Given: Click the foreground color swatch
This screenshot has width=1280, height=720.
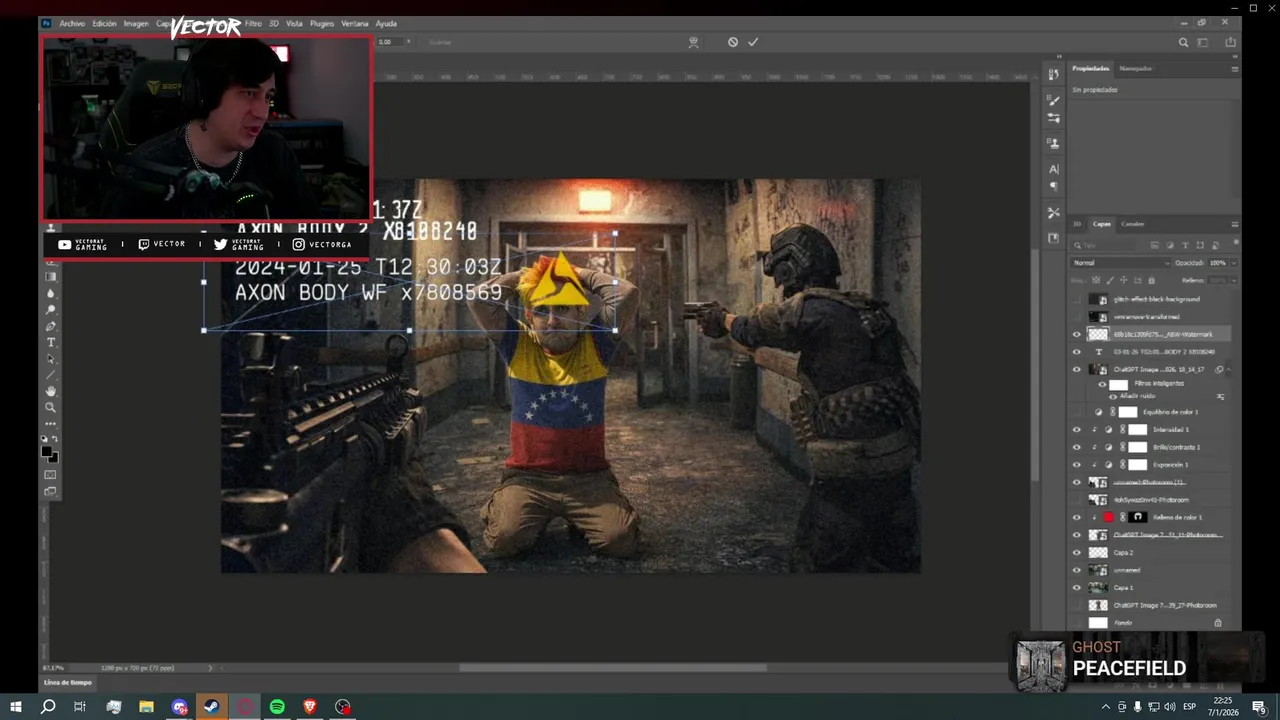Looking at the screenshot, I should pos(47,452).
